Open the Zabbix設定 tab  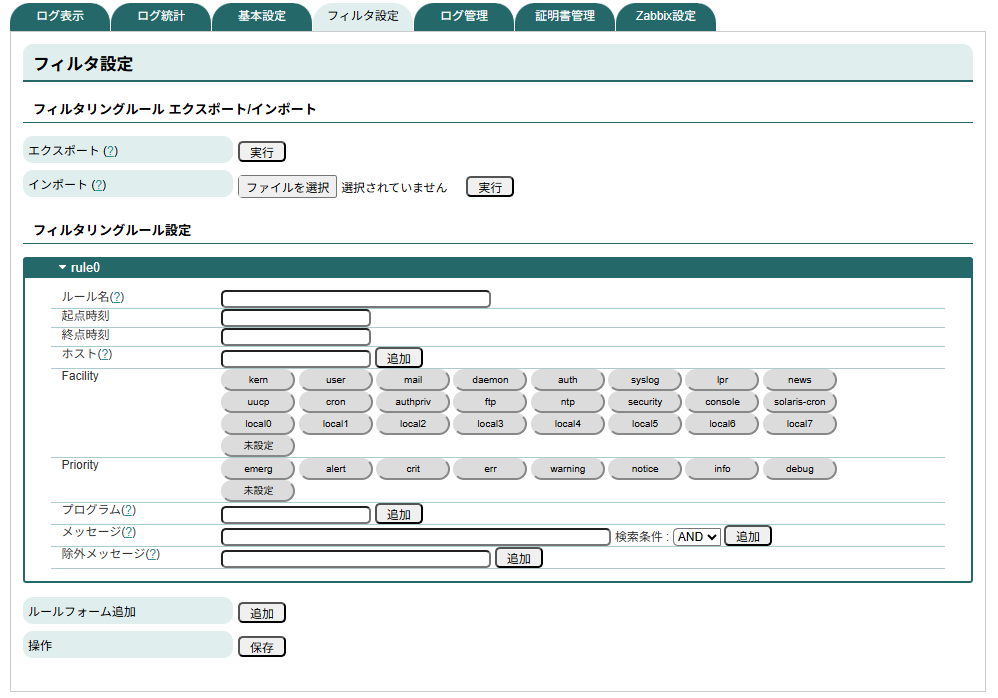tap(665, 16)
